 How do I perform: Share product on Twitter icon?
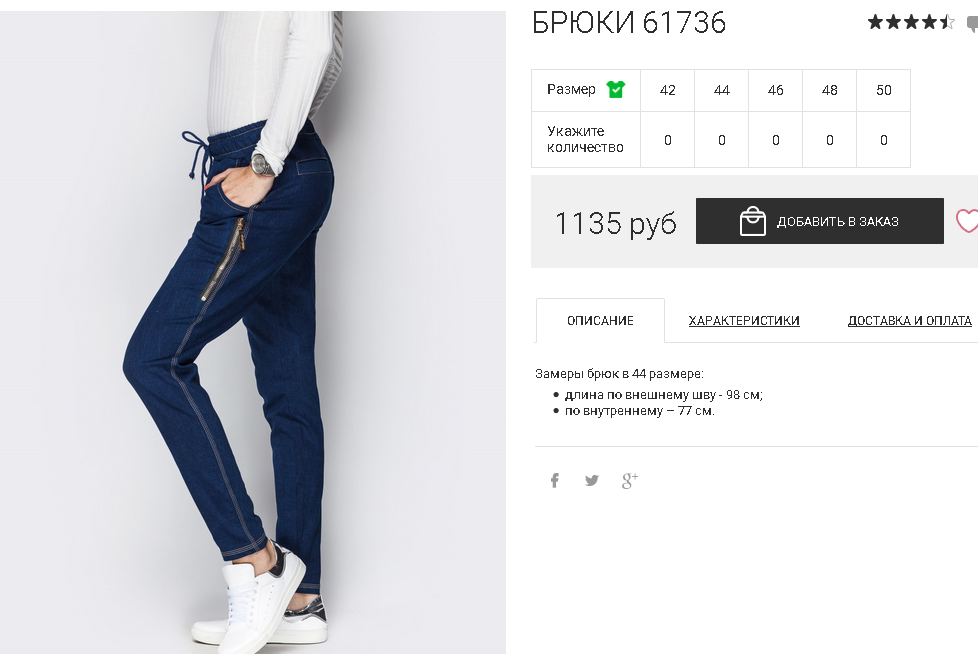(592, 480)
